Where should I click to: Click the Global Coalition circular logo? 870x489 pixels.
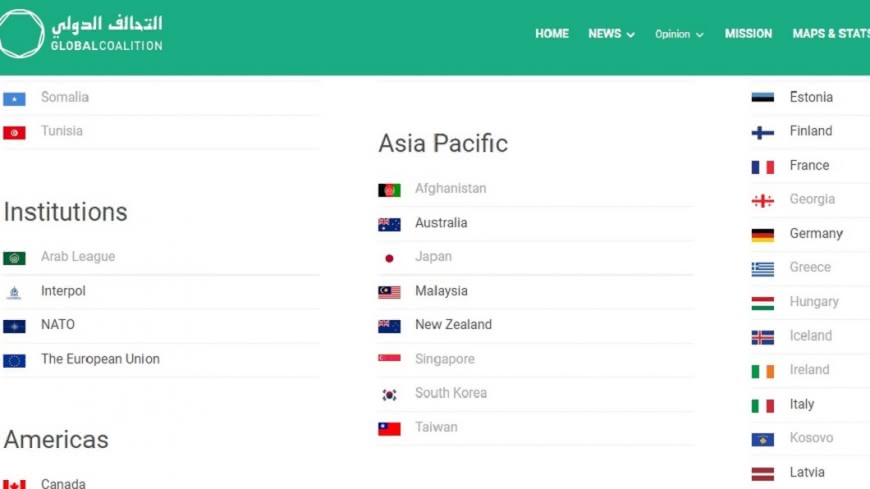(21, 33)
